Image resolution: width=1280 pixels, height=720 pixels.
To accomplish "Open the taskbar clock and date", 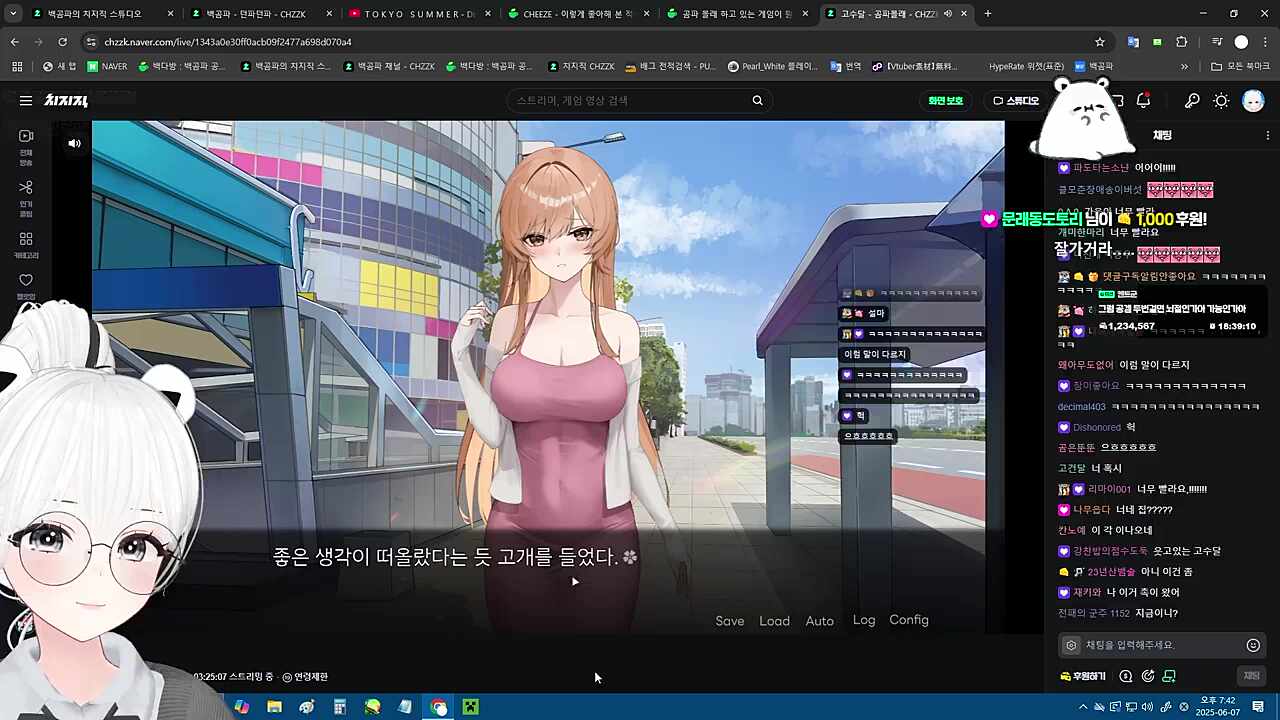I will coord(1216,707).
